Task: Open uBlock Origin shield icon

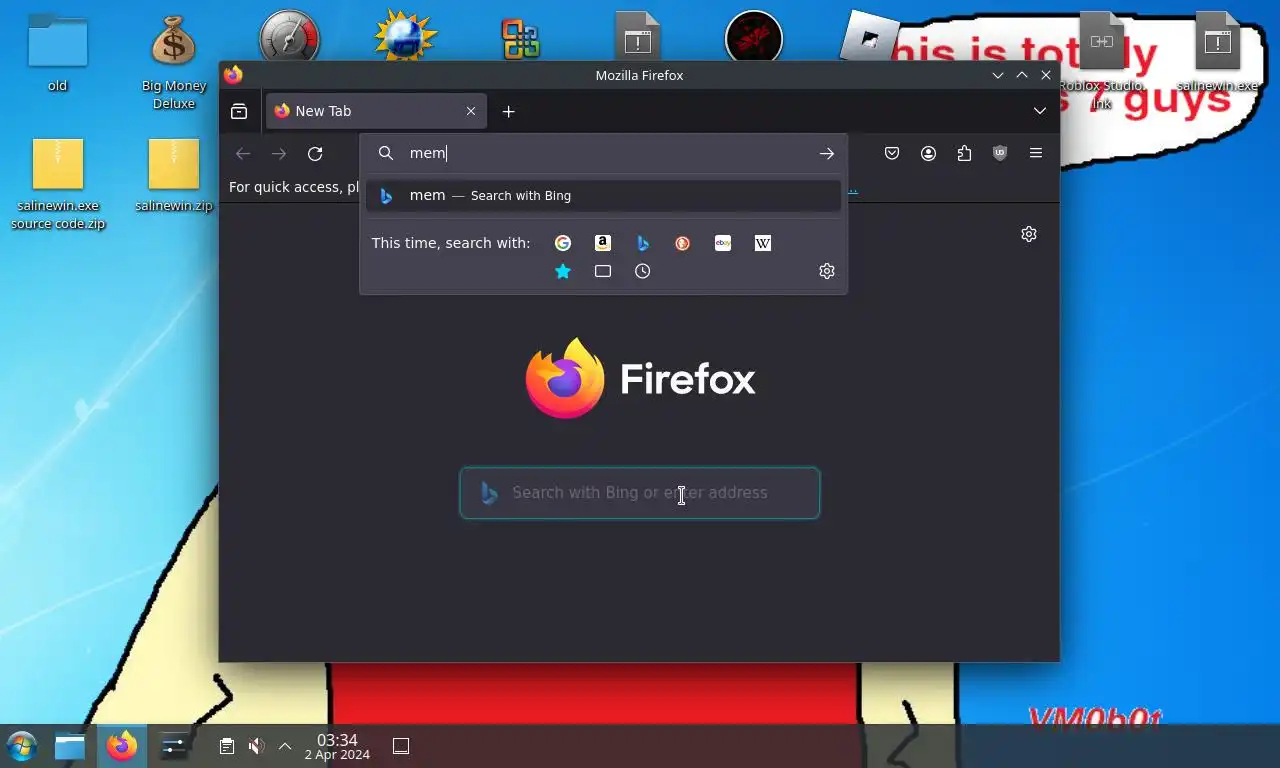Action: point(1000,153)
